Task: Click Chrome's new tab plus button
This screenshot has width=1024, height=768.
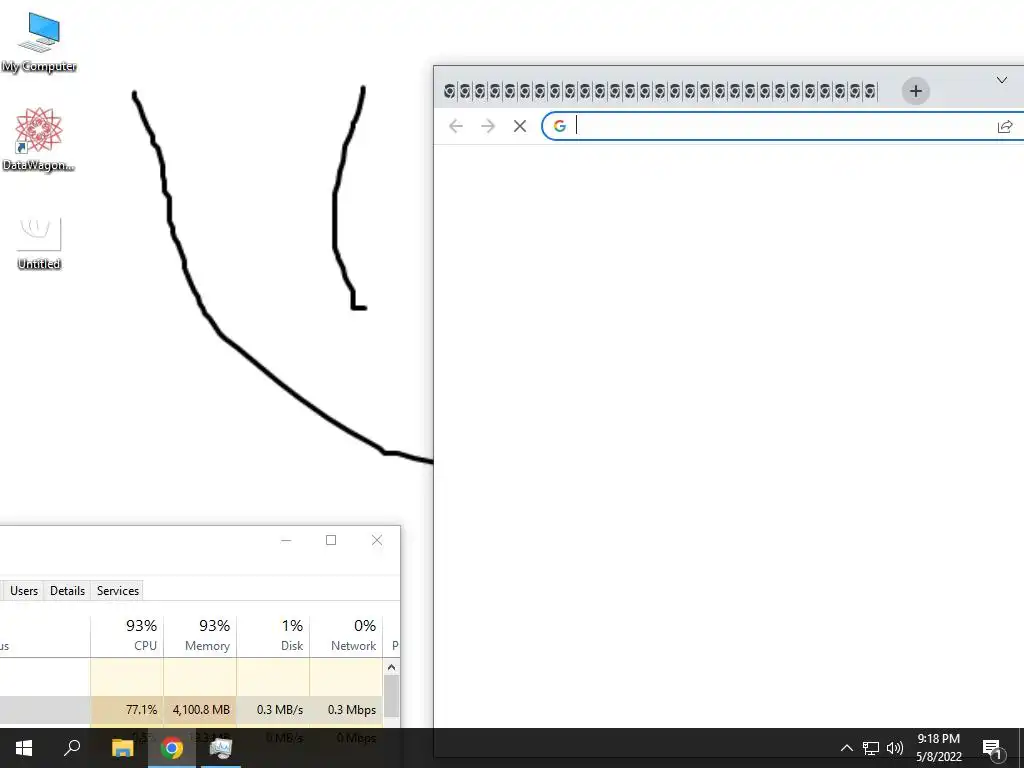Action: [x=916, y=91]
